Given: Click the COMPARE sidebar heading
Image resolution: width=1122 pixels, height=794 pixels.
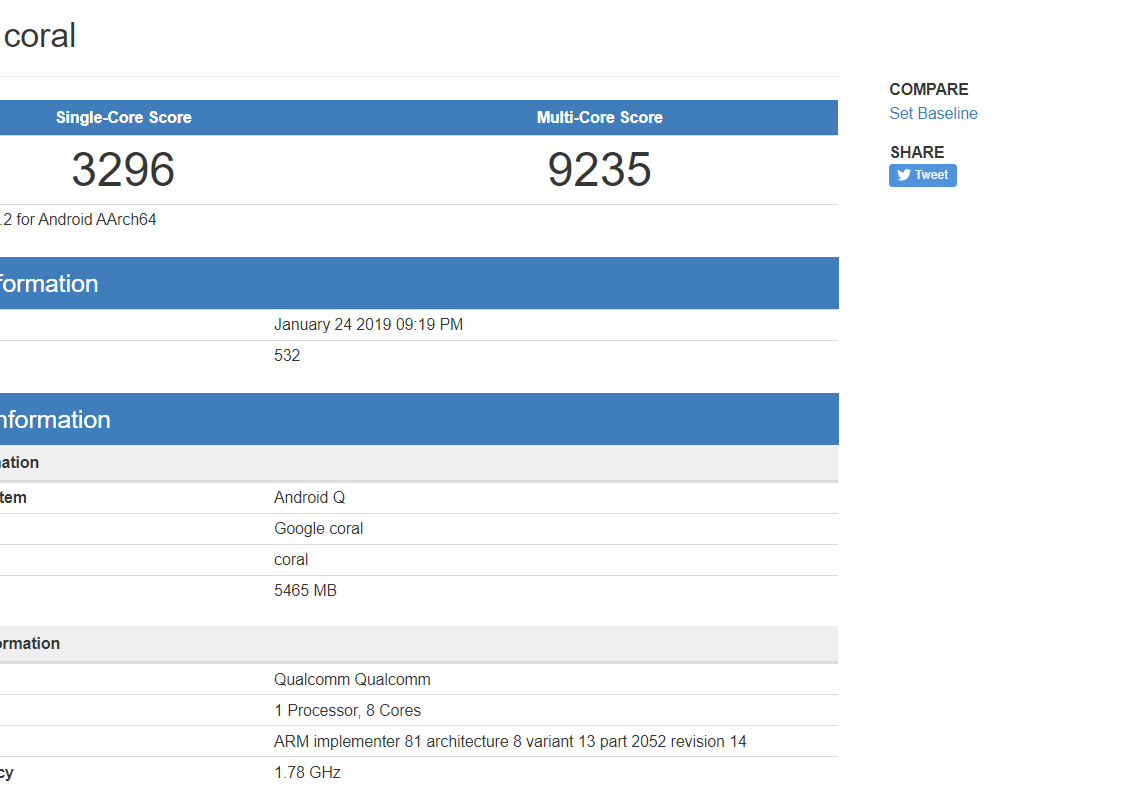Looking at the screenshot, I should (928, 90).
